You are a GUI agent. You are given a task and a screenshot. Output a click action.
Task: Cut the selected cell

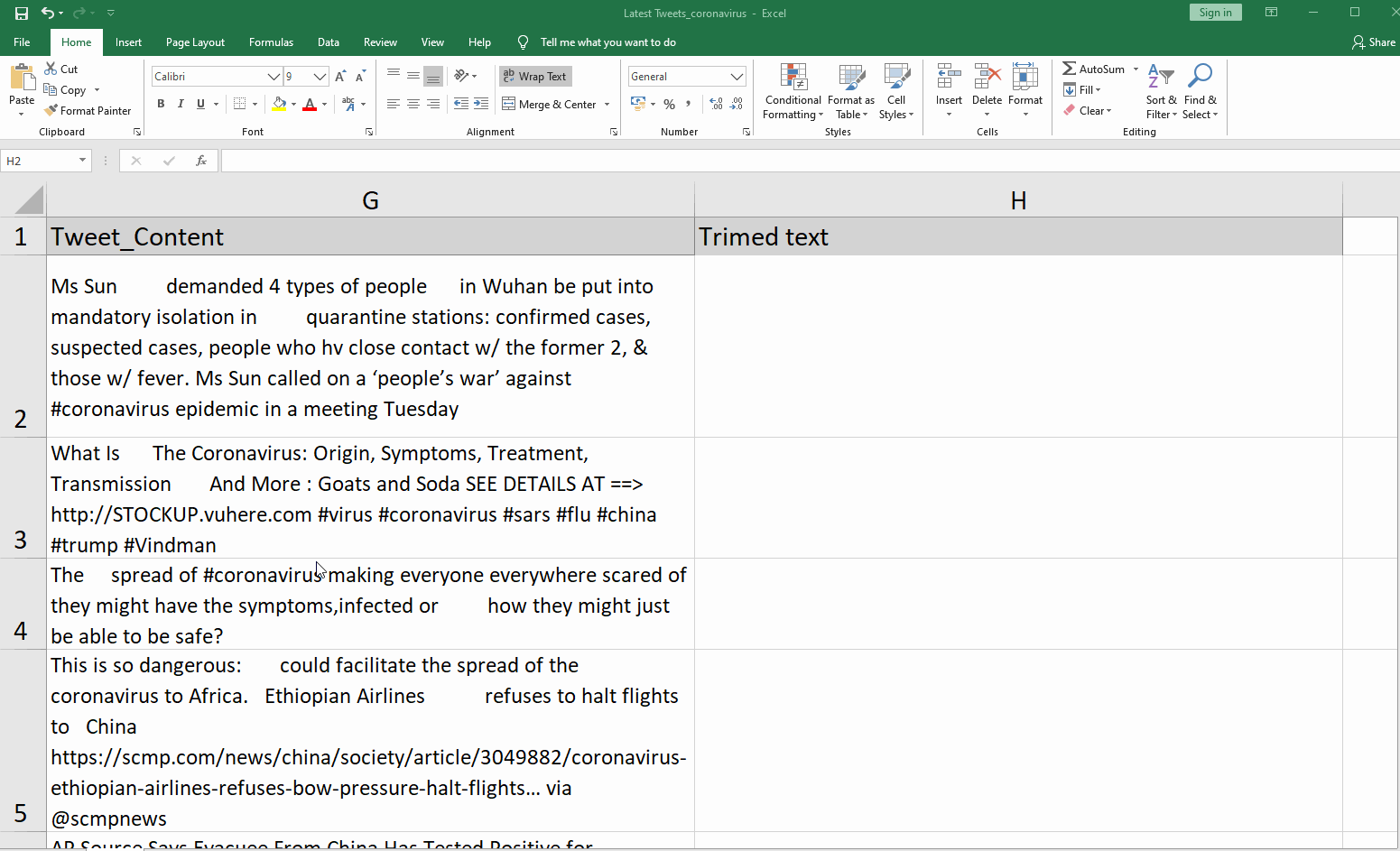click(61, 69)
